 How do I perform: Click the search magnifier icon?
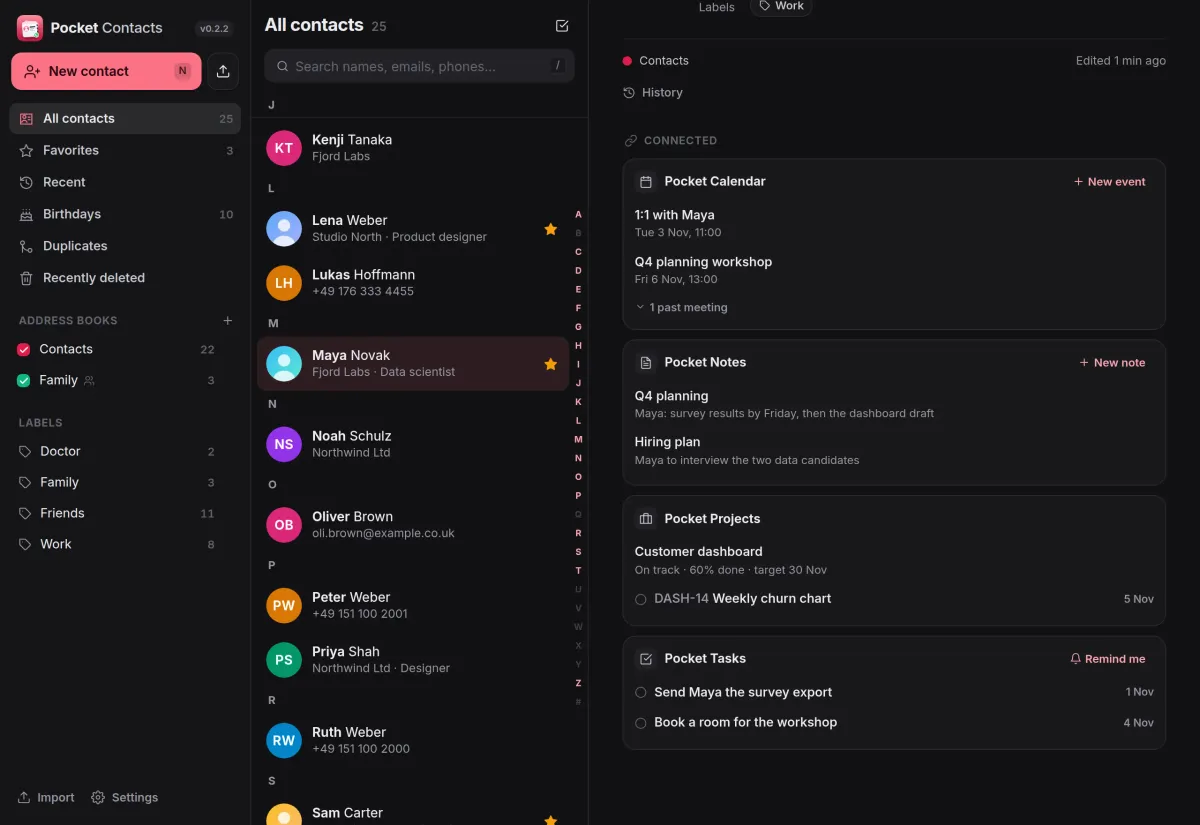(281, 67)
